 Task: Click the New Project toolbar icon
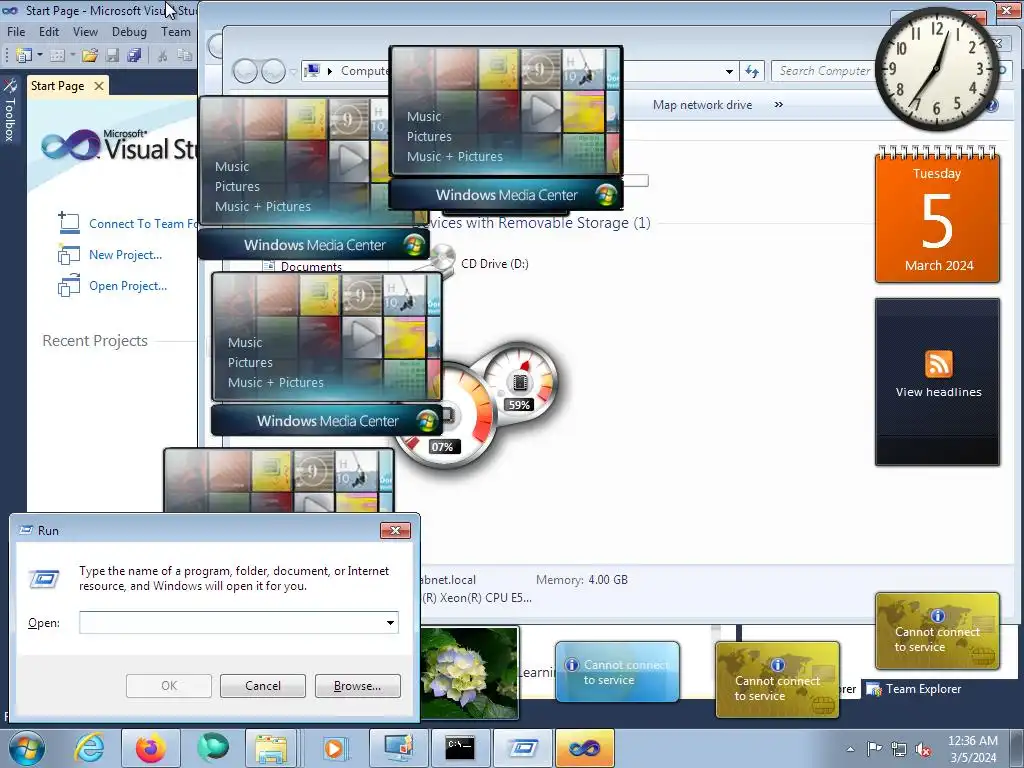pyautogui.click(x=24, y=56)
